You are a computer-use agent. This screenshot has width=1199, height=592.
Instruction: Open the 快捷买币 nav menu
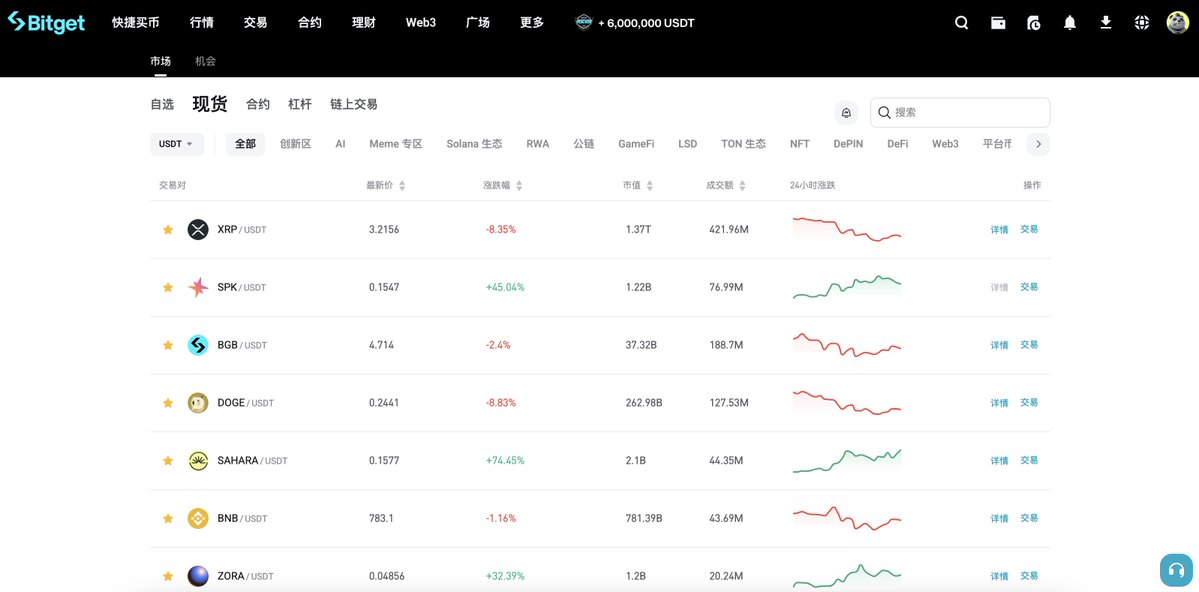point(135,23)
